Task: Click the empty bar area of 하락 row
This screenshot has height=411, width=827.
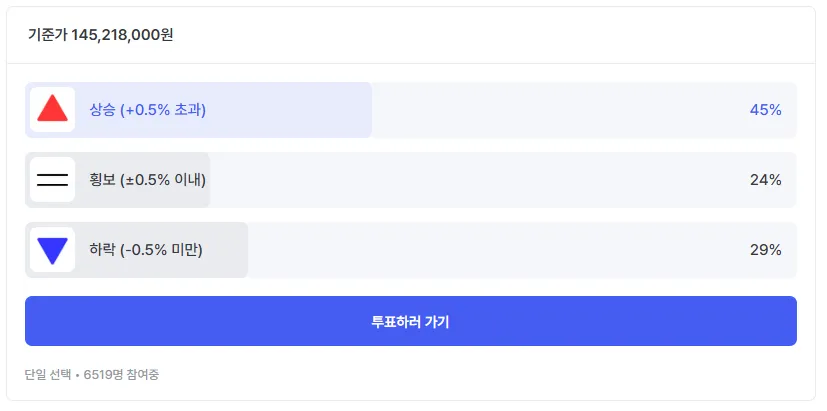Action: point(490,250)
